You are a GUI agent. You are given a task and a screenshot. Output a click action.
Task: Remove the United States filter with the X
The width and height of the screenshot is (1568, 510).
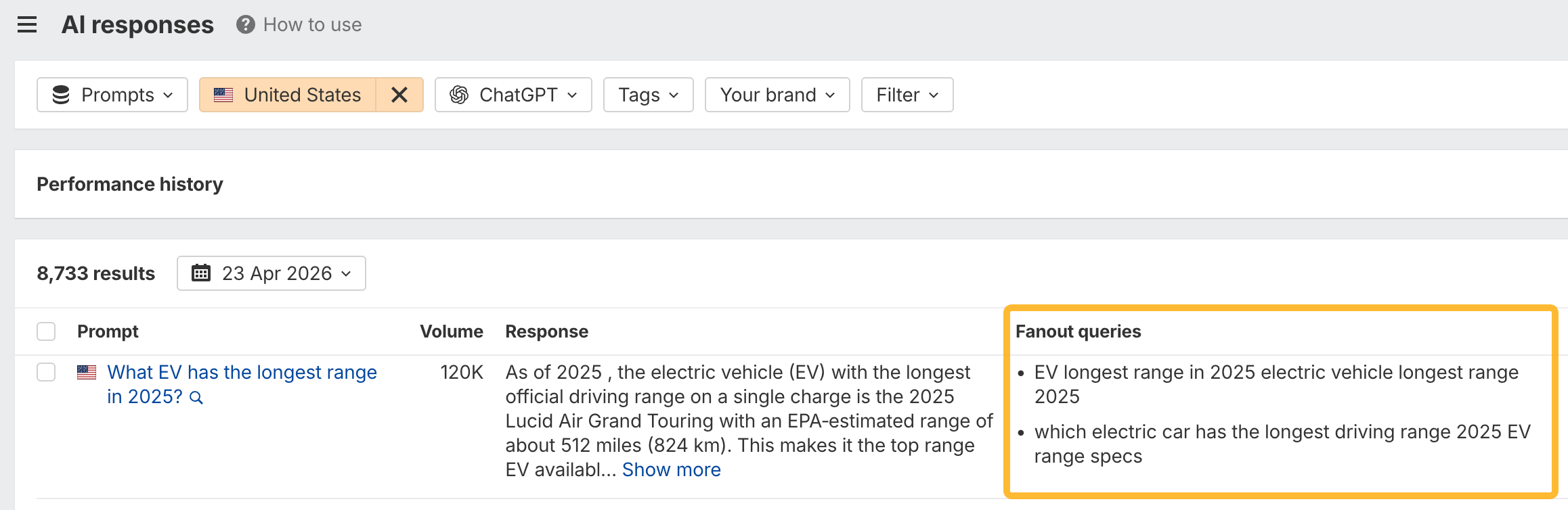399,95
